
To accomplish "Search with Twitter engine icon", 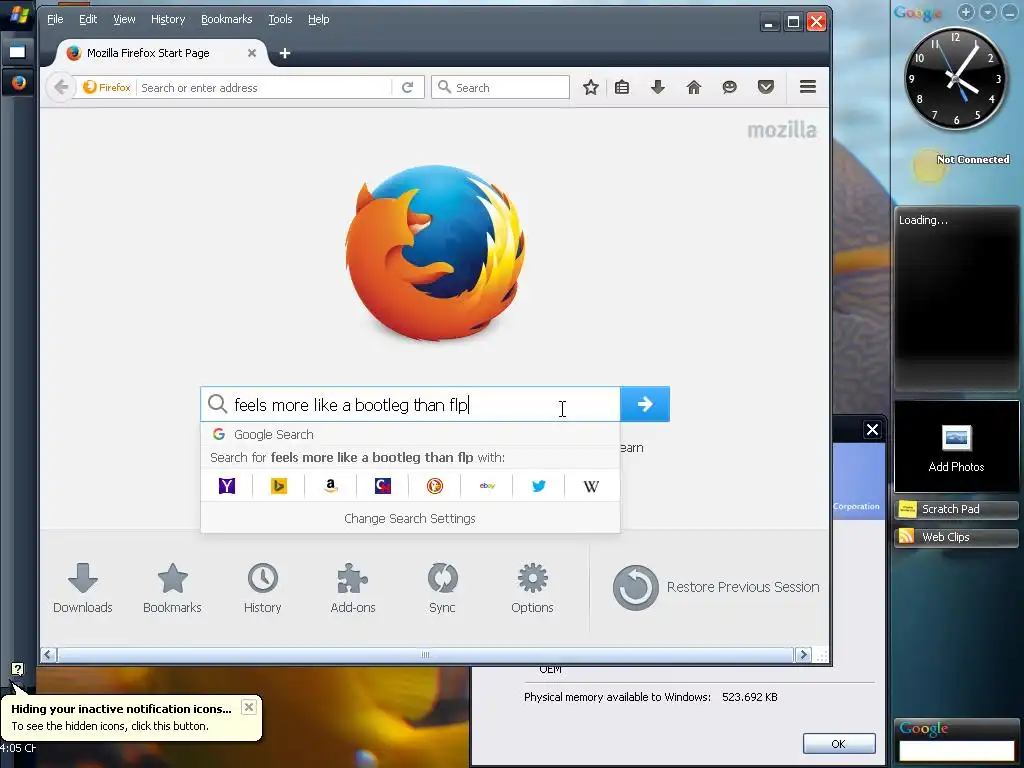I will [x=539, y=486].
